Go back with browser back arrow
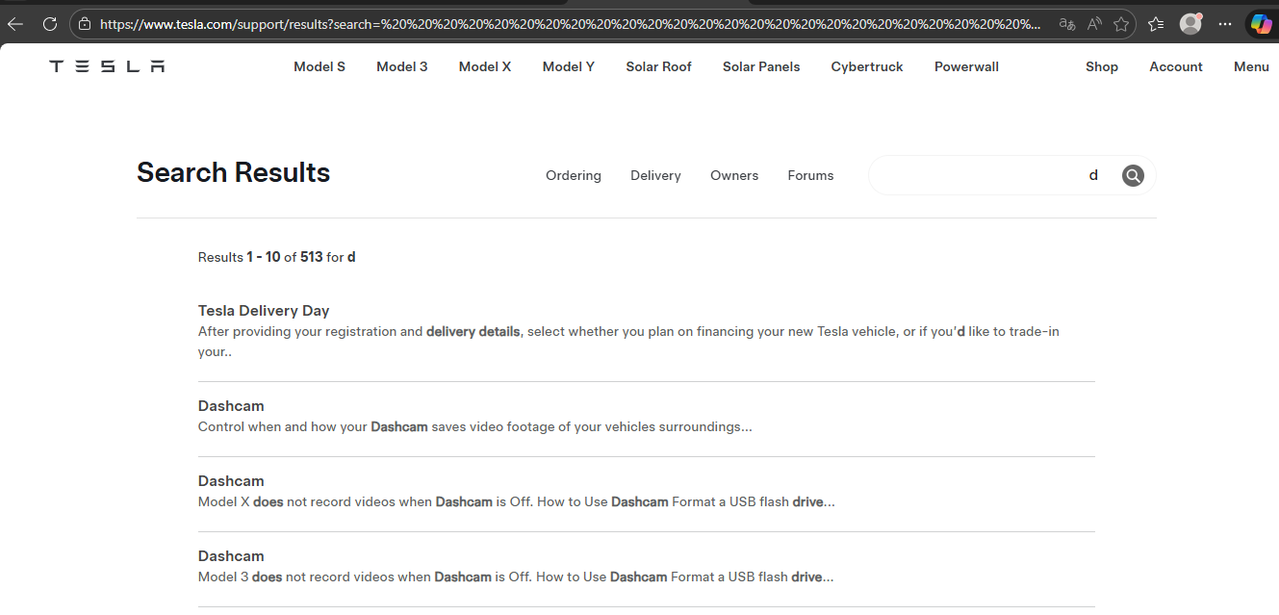Screen dimensions: 1279x615 click(x=15, y=24)
